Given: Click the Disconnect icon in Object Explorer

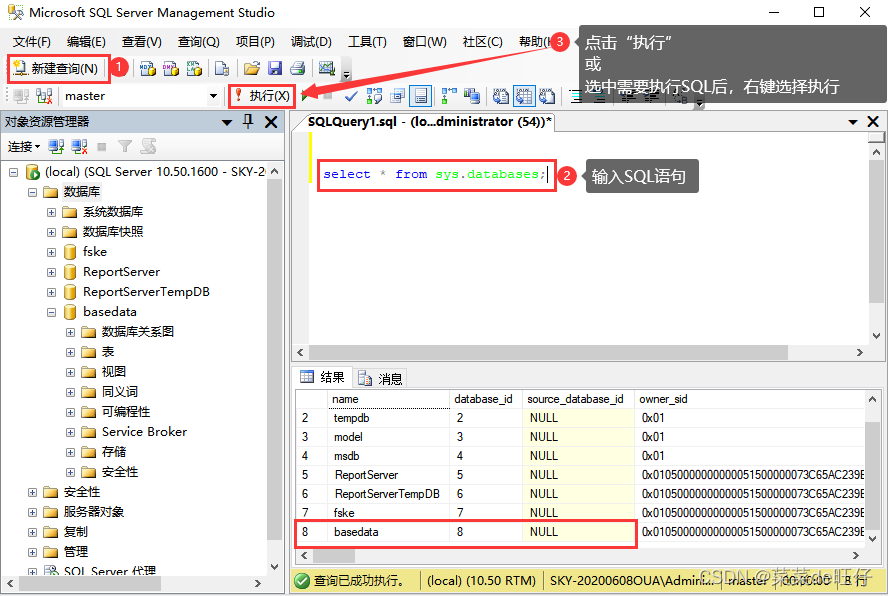Looking at the screenshot, I should point(79,147).
